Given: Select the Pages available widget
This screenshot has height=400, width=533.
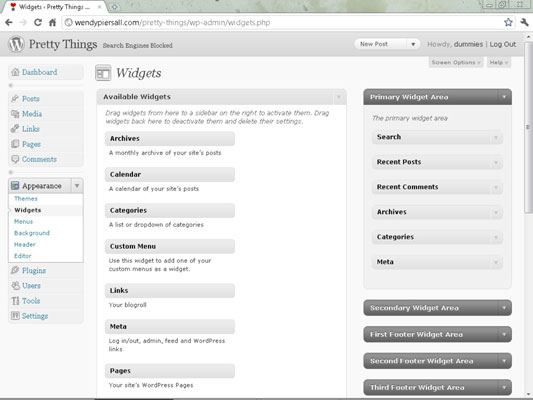Looking at the screenshot, I should tap(170, 371).
